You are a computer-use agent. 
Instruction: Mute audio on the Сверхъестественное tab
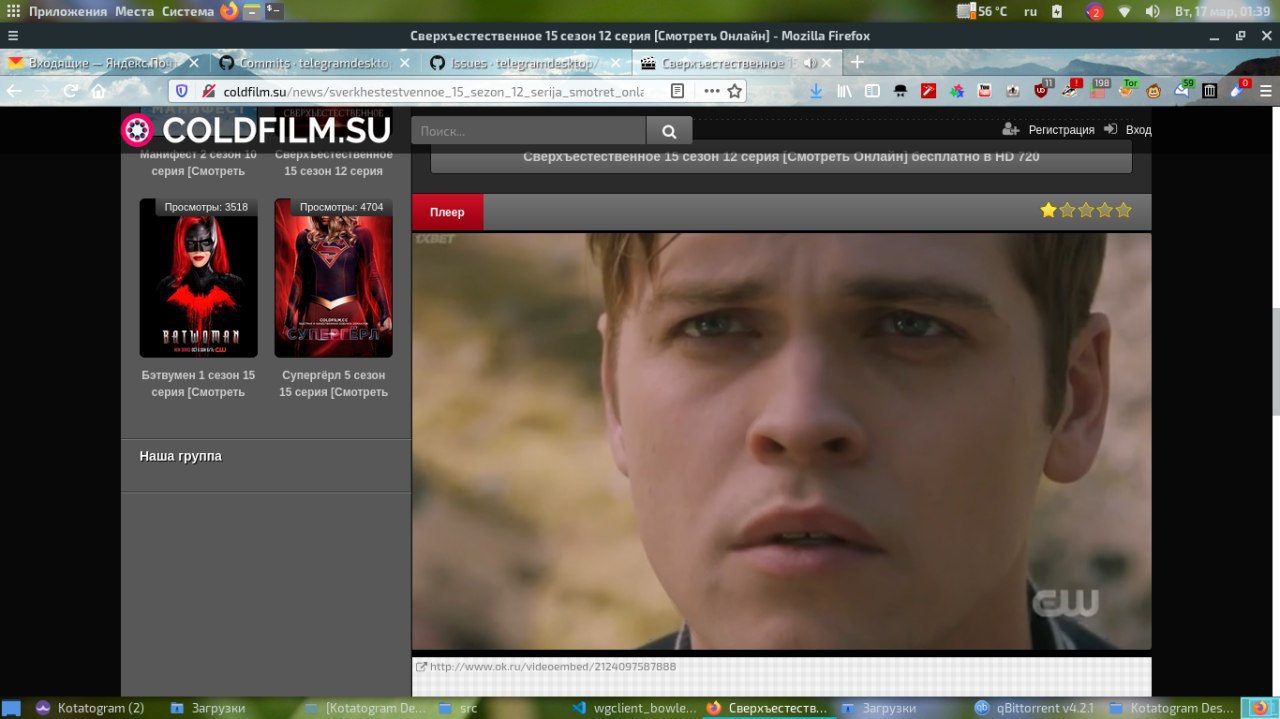coord(810,63)
